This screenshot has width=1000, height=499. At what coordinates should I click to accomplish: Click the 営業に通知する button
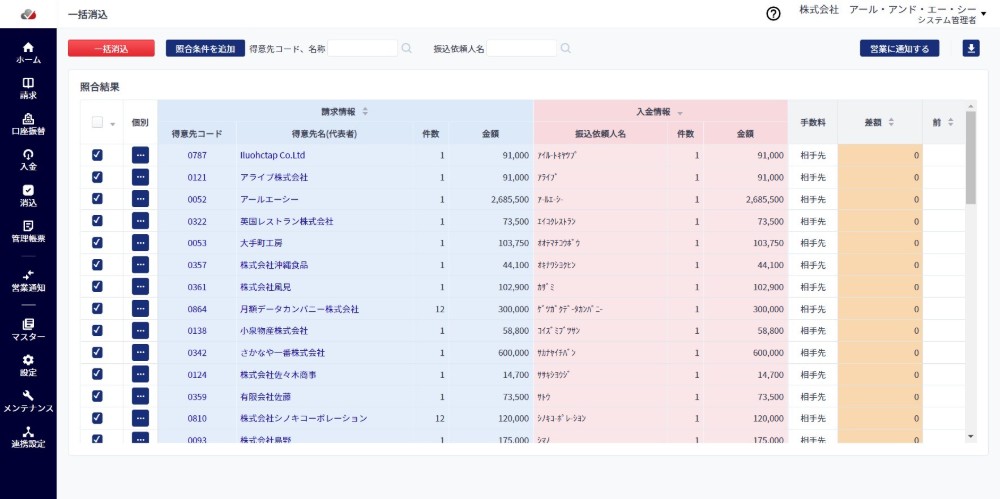pos(899,48)
